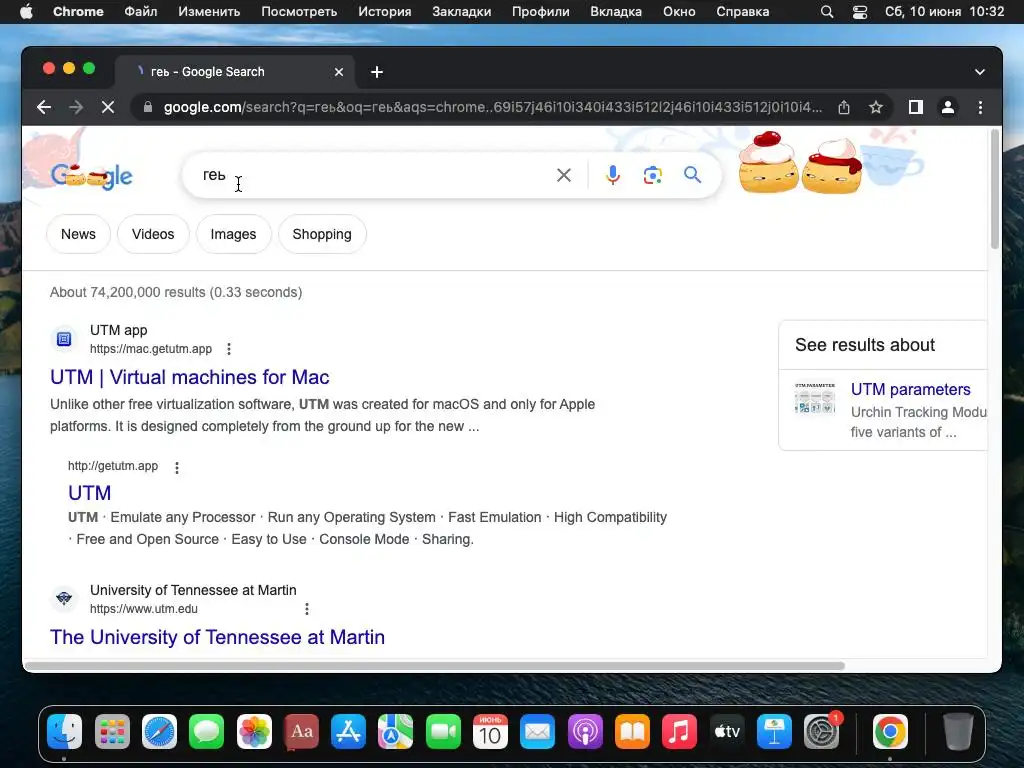
Task: Open Control Center in menu bar
Action: coord(860,12)
